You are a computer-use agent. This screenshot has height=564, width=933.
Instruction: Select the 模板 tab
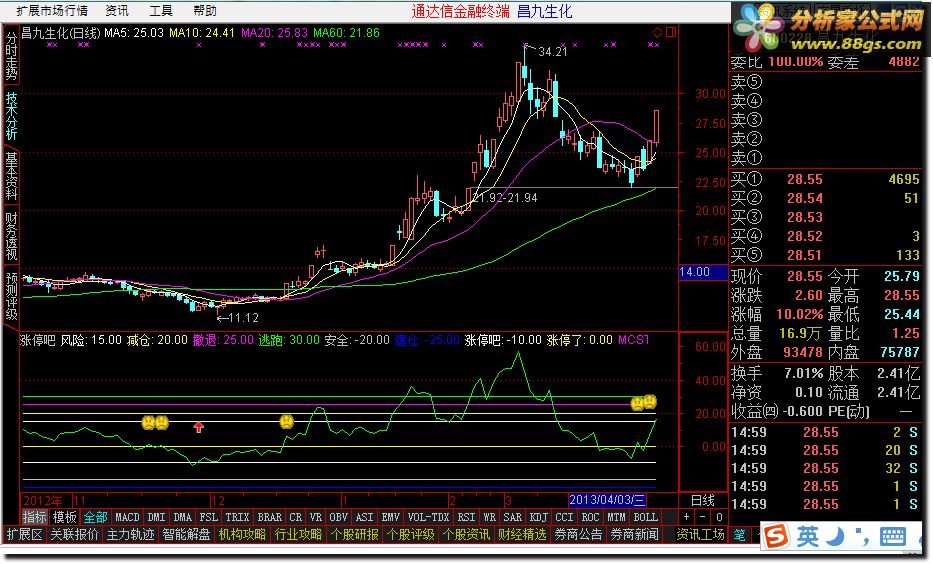click(64, 517)
